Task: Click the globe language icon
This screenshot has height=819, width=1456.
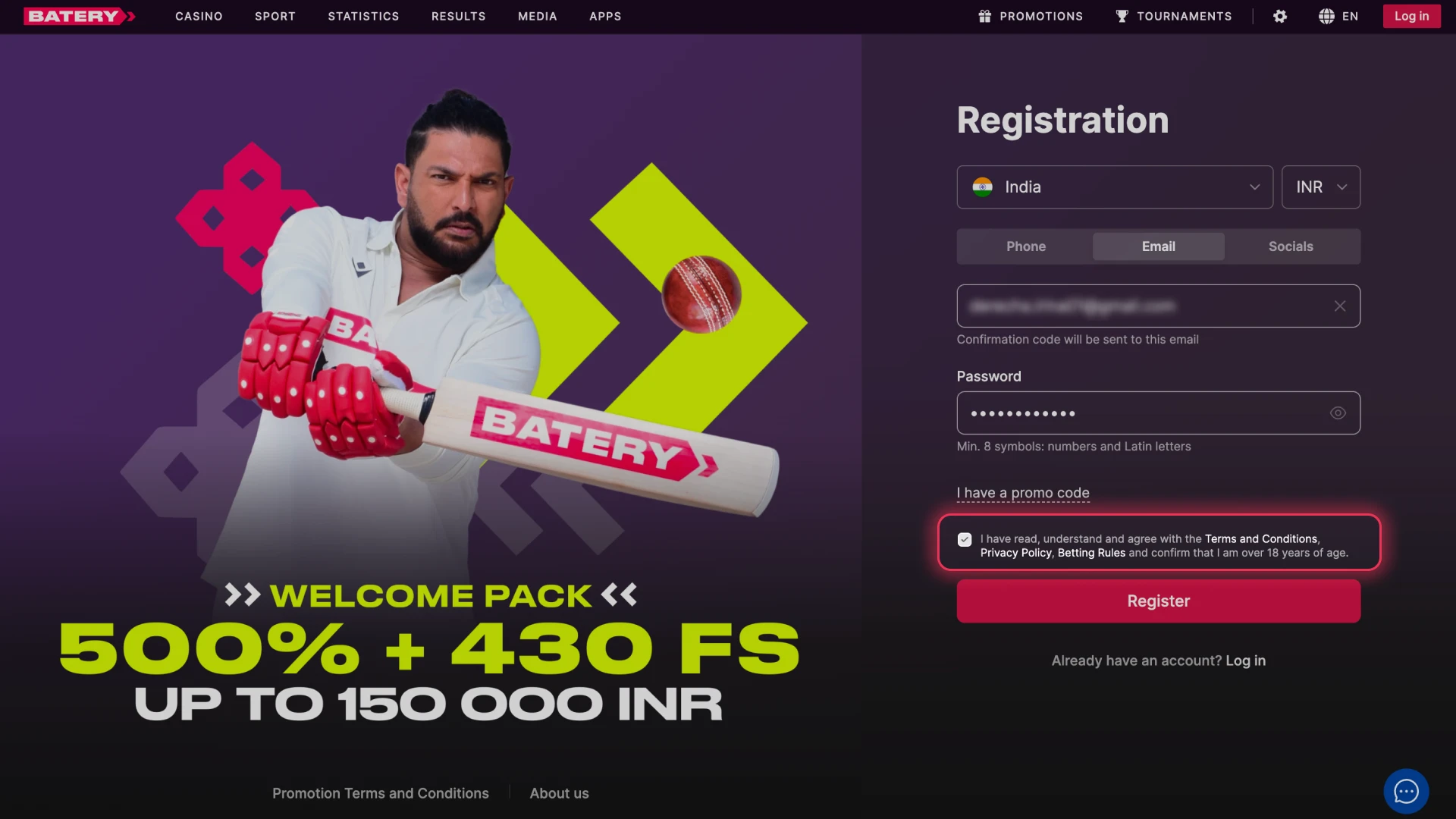Action: pos(1326,16)
